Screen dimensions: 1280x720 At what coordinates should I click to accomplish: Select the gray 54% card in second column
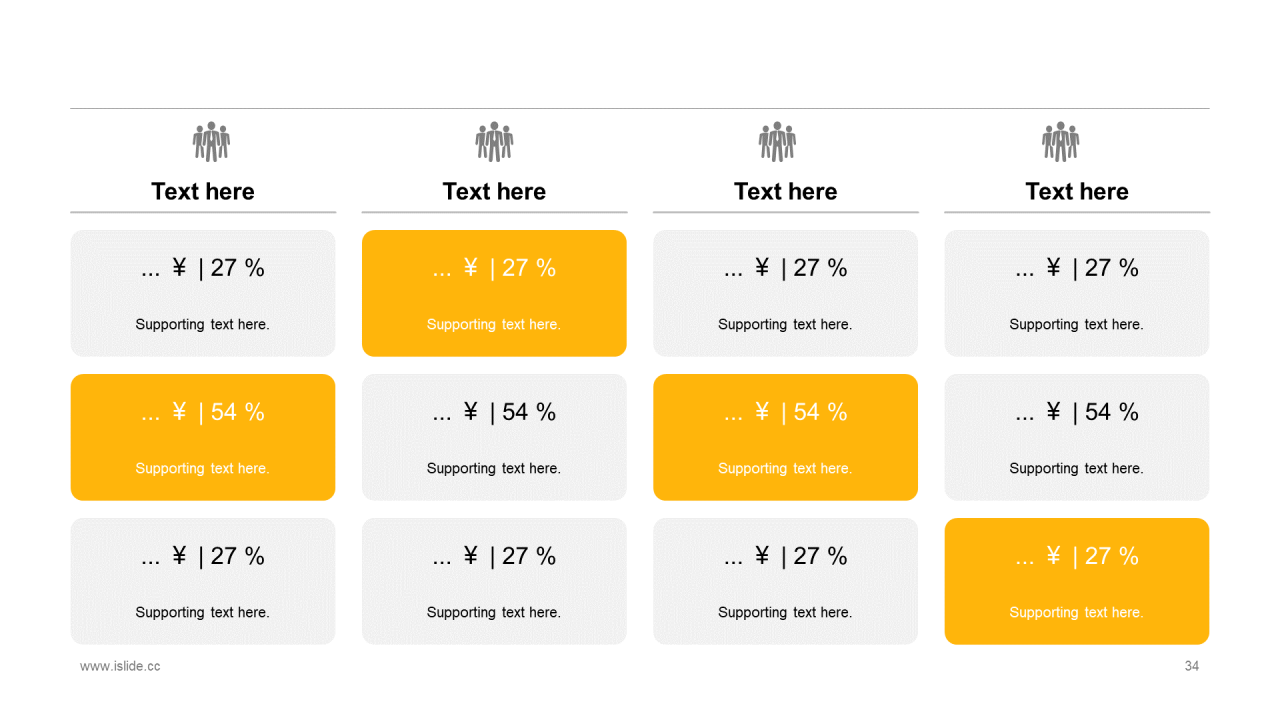[494, 437]
